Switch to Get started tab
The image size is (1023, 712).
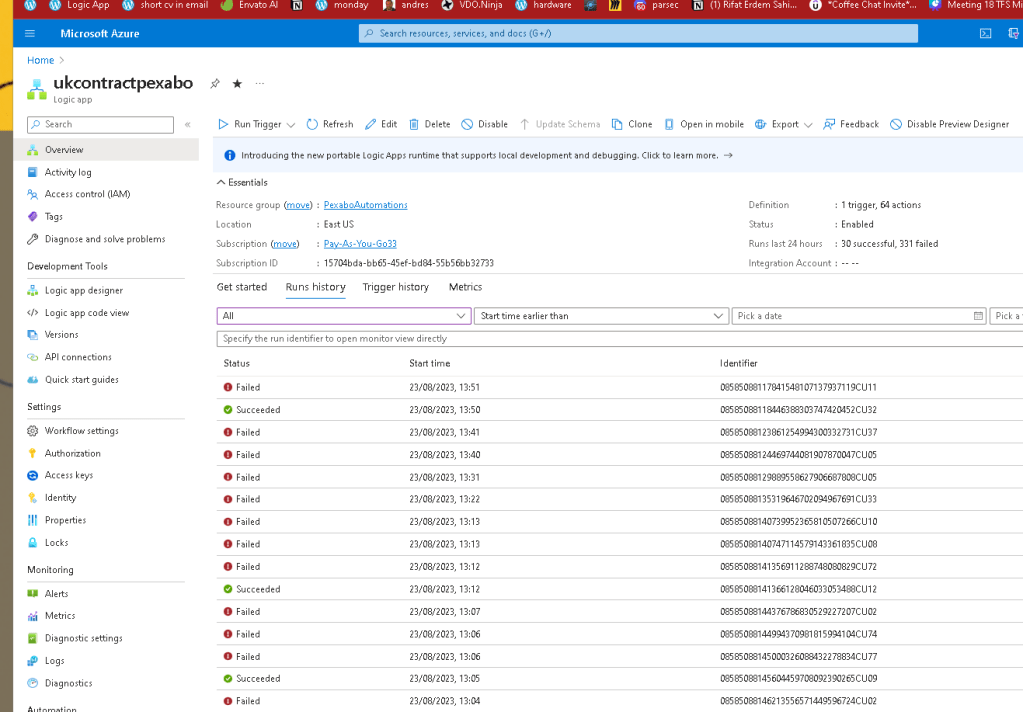pyautogui.click(x=242, y=287)
